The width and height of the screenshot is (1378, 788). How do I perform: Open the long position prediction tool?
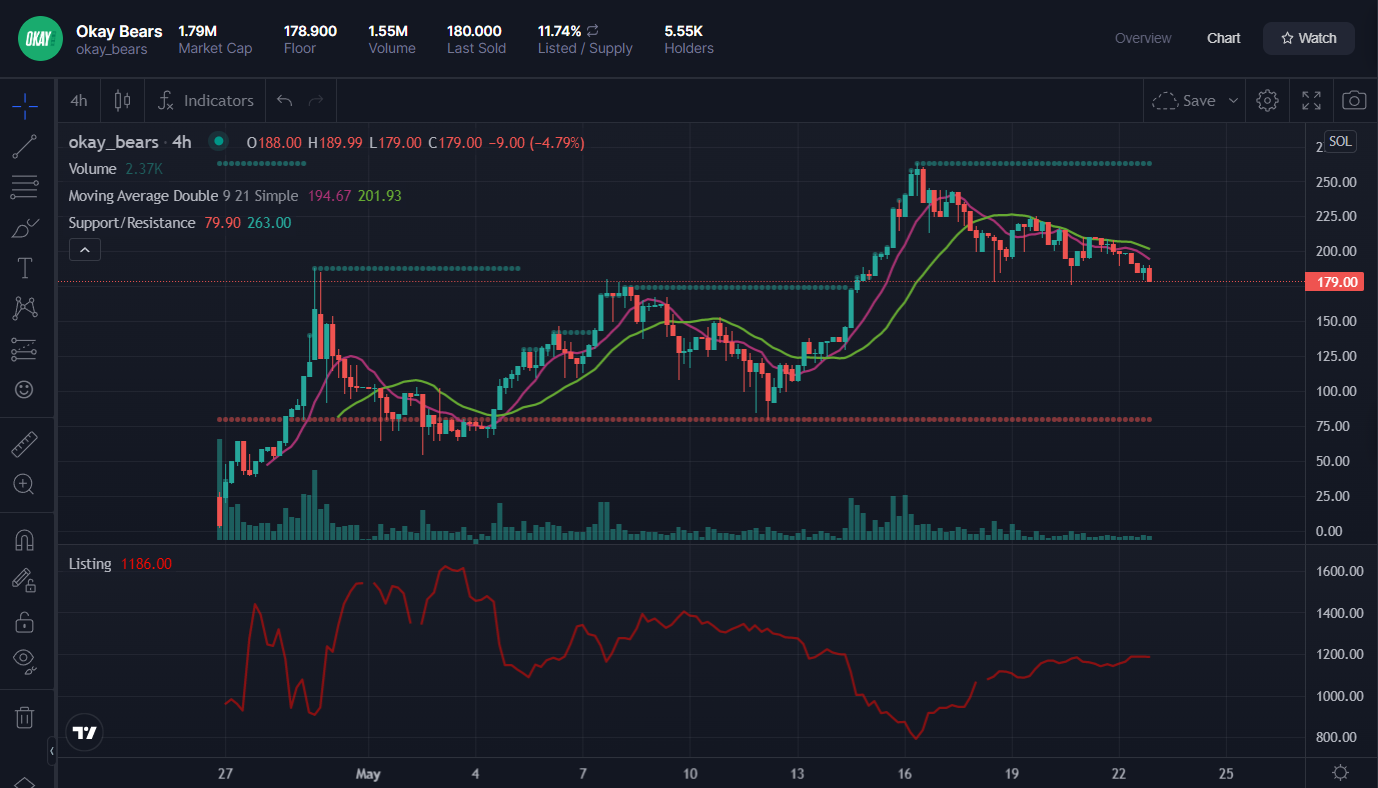pyautogui.click(x=25, y=349)
